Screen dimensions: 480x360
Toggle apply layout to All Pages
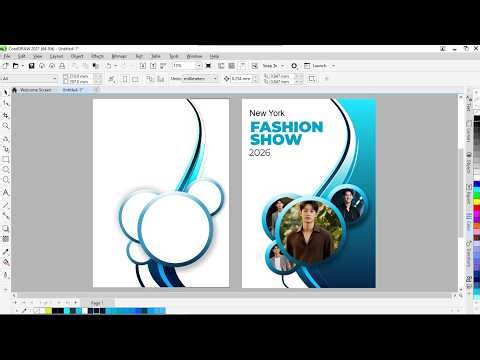(x=150, y=79)
